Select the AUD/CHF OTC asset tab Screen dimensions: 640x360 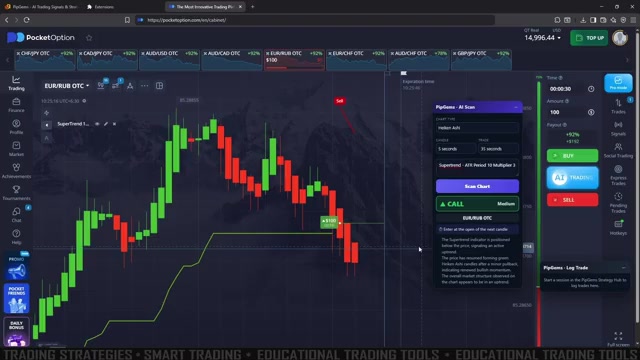tap(419, 60)
